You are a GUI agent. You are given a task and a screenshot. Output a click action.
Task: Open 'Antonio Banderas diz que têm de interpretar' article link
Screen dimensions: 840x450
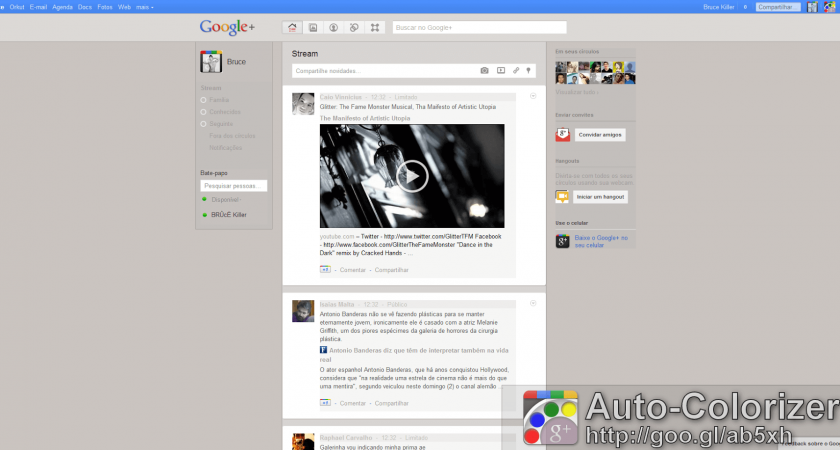point(414,355)
